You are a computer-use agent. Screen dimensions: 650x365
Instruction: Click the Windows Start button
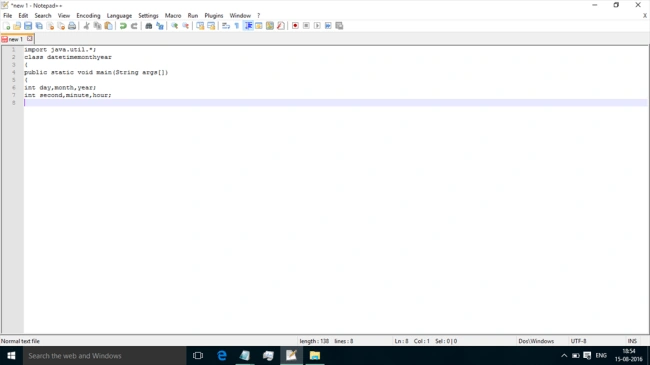tap(11, 355)
